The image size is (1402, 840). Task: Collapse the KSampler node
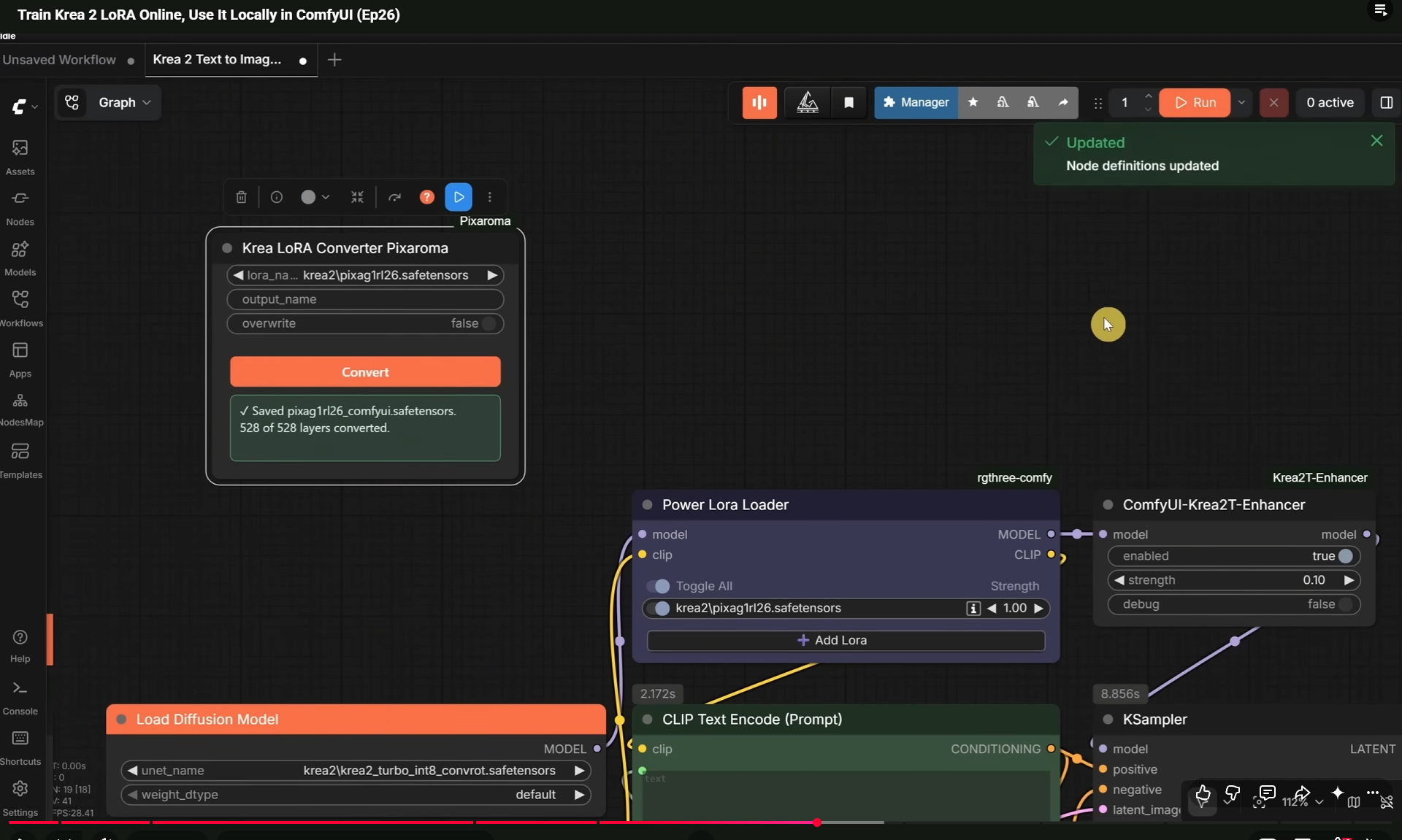click(1108, 720)
